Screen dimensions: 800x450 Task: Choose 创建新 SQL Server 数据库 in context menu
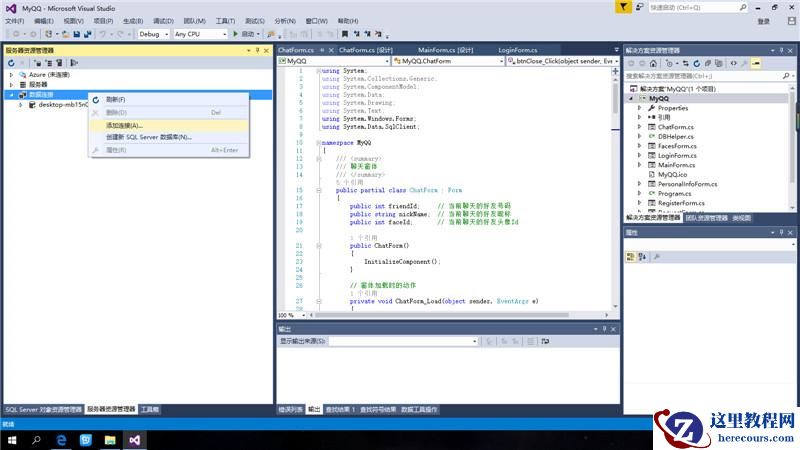coord(148,136)
